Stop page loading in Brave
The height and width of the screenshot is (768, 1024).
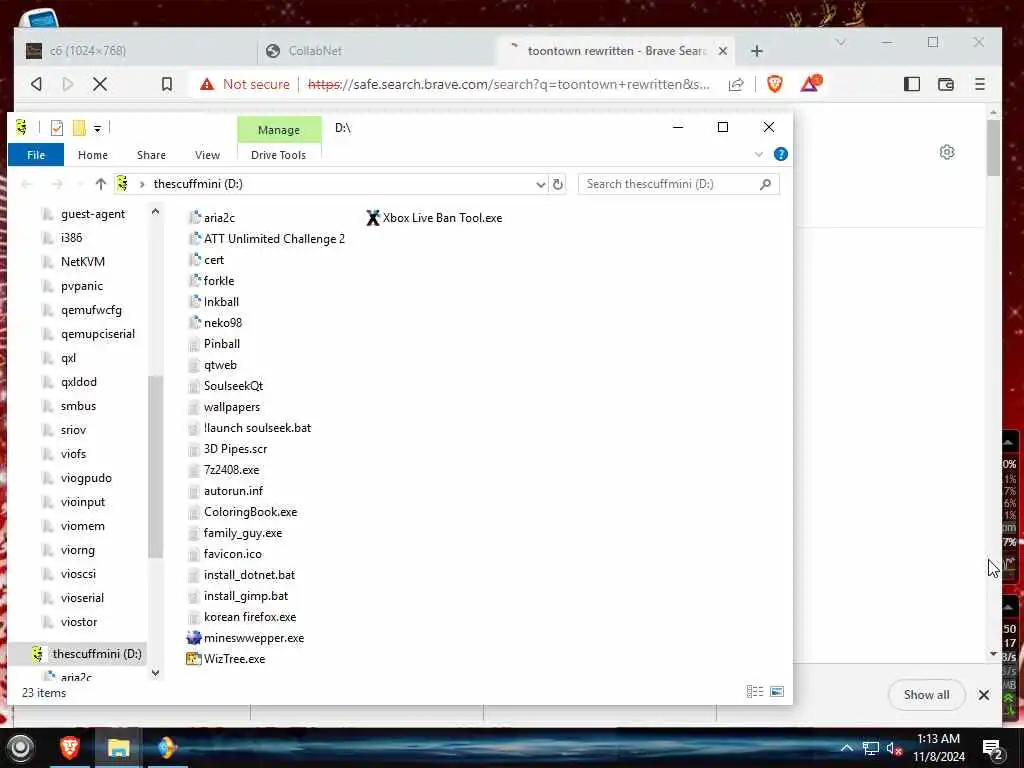[x=100, y=84]
